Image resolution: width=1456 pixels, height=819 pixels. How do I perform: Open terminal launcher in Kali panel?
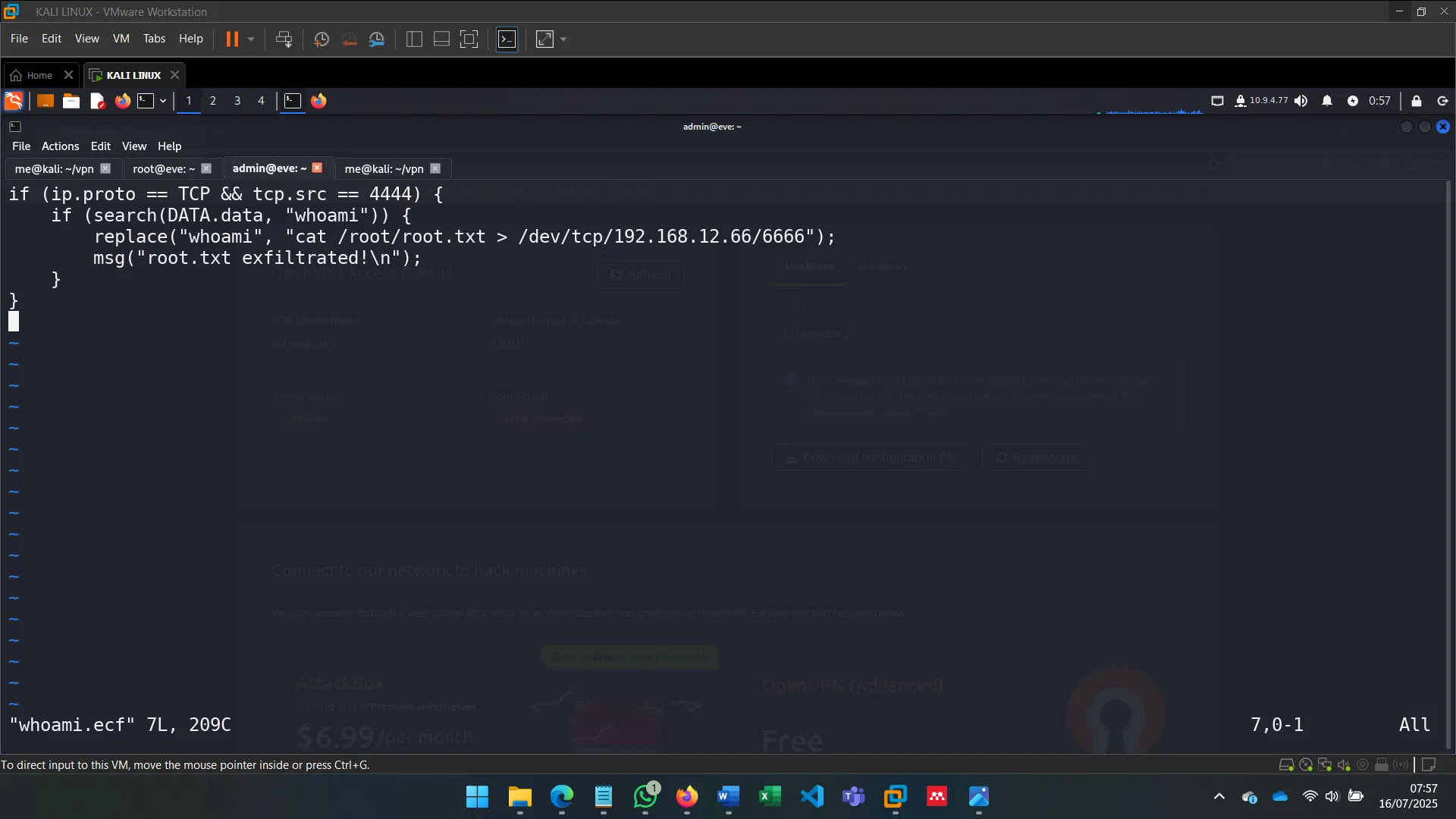[x=146, y=100]
